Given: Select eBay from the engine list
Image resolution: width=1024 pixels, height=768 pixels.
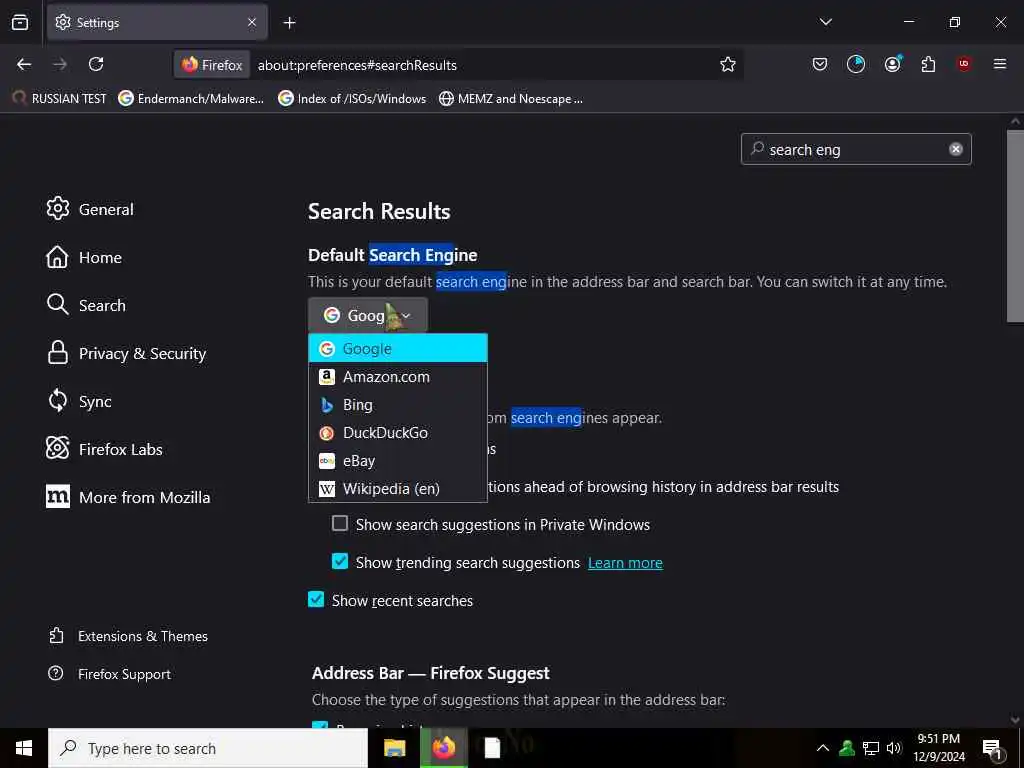Looking at the screenshot, I should (x=398, y=461).
